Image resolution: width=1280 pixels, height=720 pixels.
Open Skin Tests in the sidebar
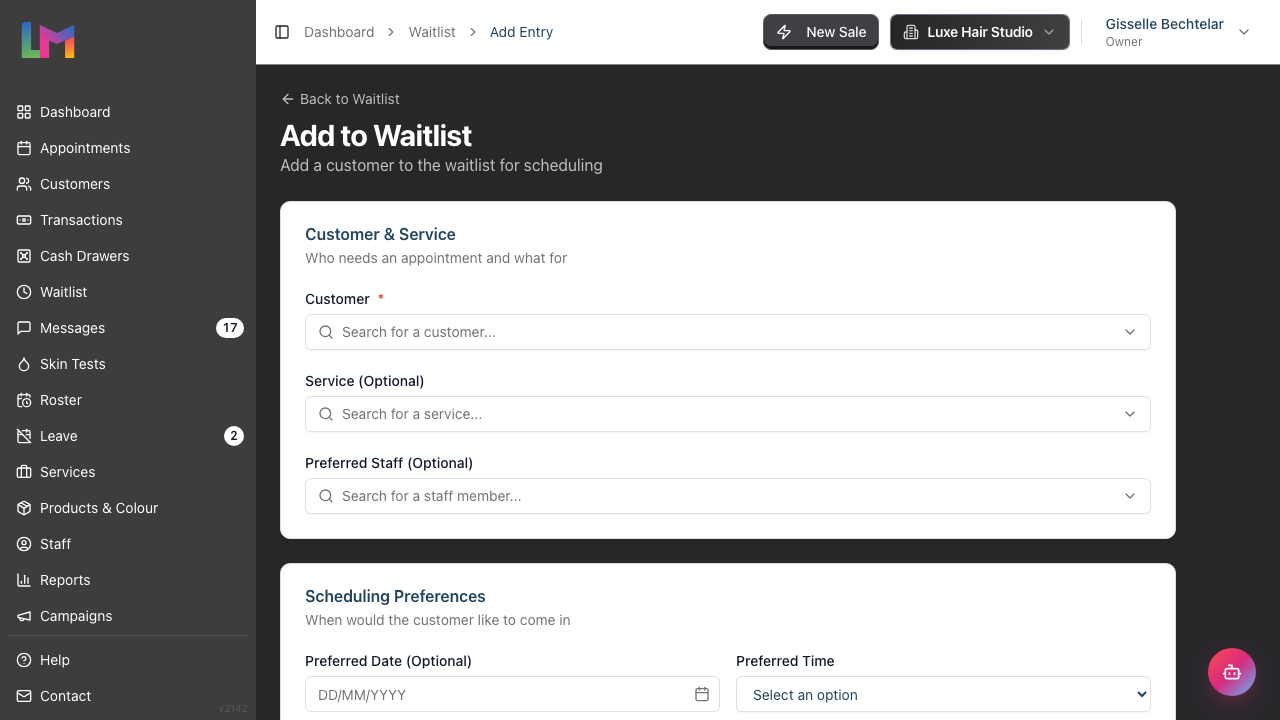click(x=128, y=364)
